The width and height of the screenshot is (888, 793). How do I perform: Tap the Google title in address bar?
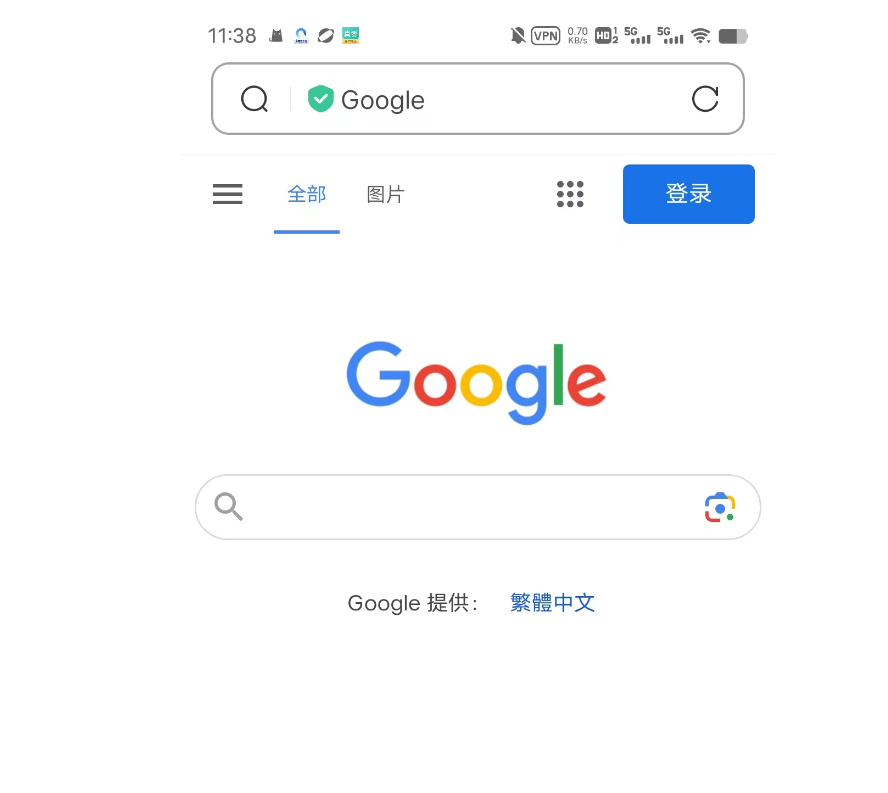[x=383, y=100]
